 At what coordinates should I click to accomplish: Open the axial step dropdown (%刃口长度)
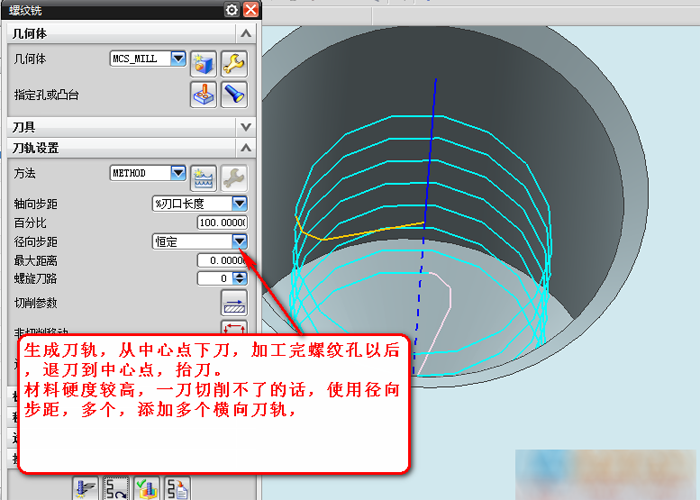tap(239, 203)
